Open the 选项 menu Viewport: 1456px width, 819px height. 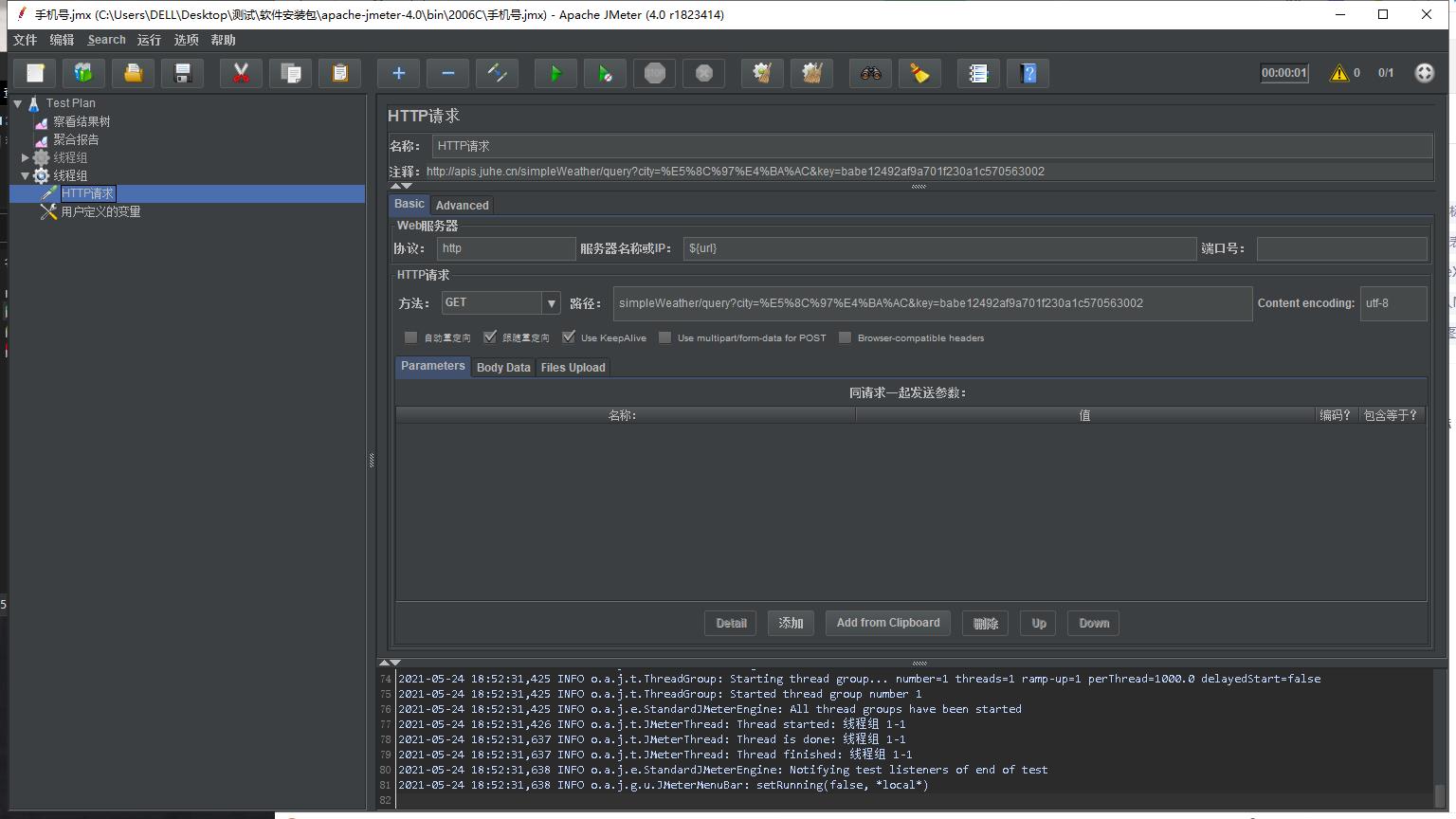(187, 40)
